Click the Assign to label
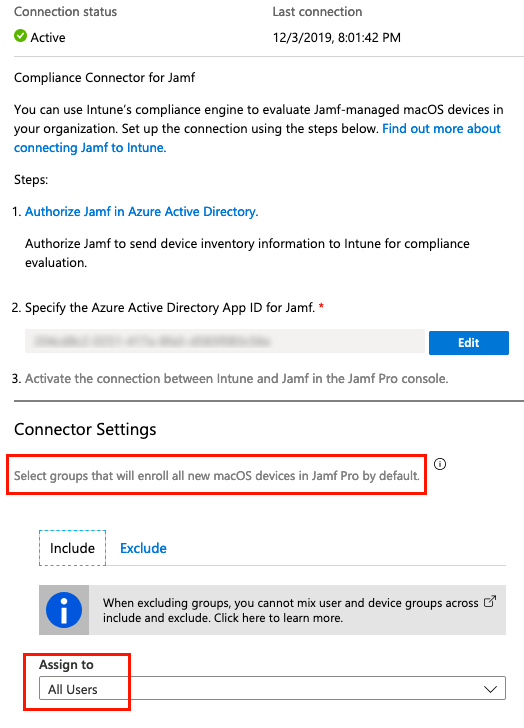 click(66, 665)
